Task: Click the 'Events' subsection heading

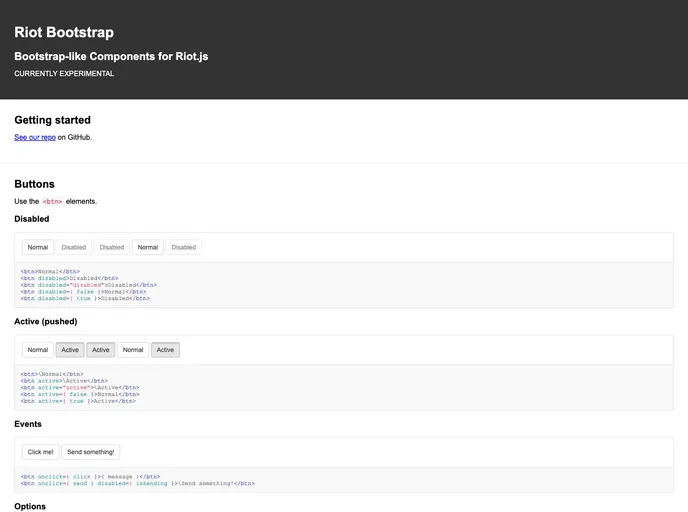Action: 28,424
